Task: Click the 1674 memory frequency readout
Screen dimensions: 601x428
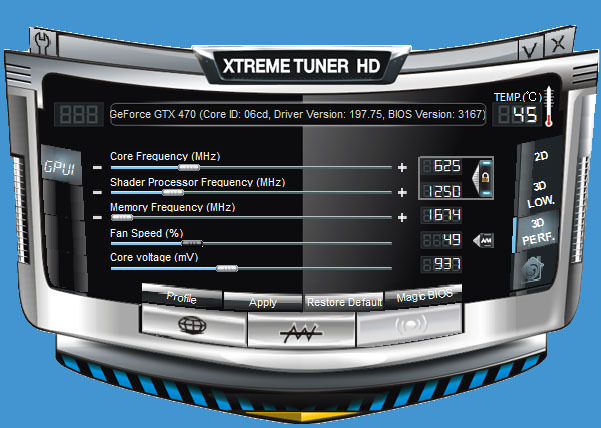Action: click(x=442, y=215)
